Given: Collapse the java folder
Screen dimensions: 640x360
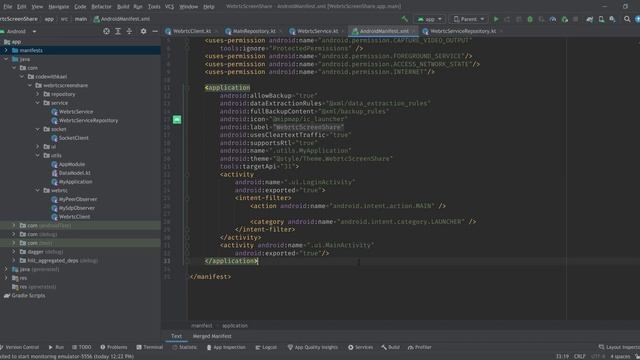Looking at the screenshot, I should click(6, 59).
